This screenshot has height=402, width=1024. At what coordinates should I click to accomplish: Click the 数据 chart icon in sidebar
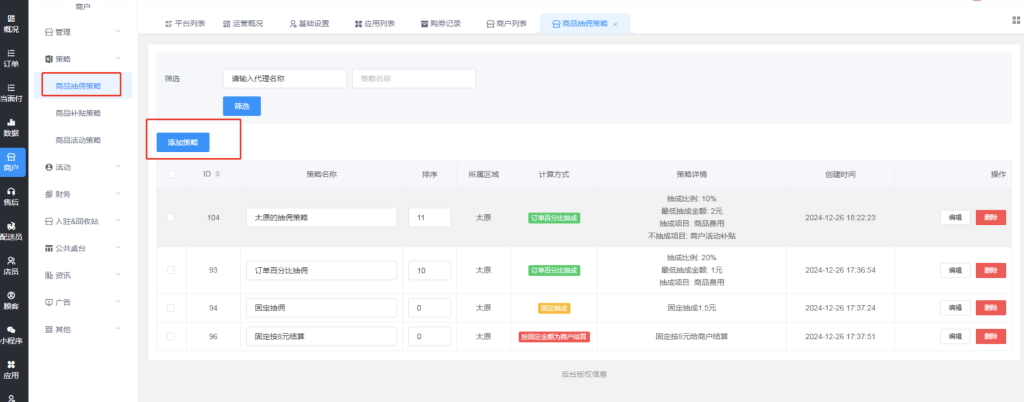point(11,126)
